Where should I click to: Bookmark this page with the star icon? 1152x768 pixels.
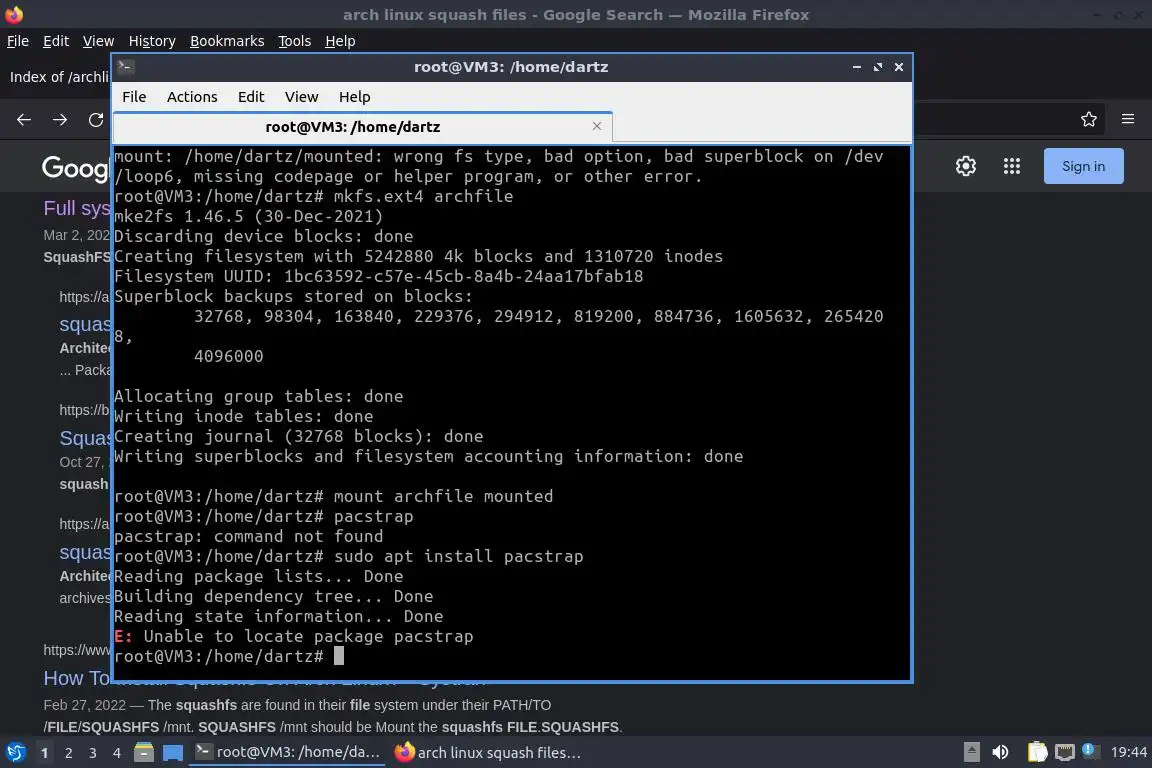pyautogui.click(x=1089, y=119)
